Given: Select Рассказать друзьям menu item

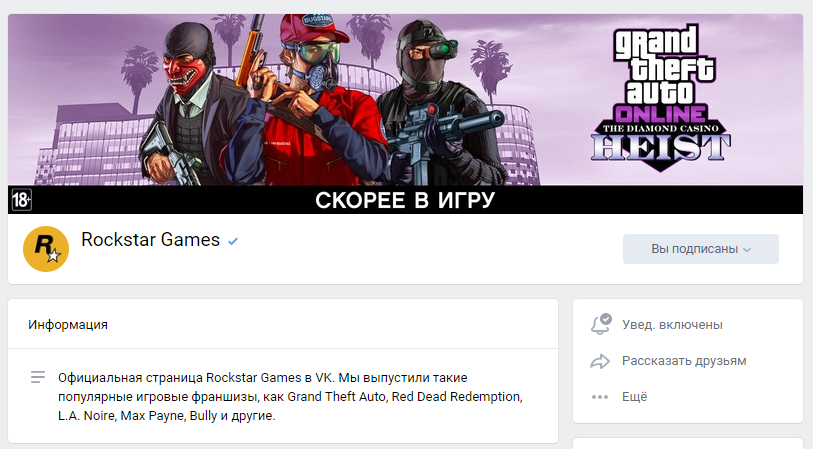Looking at the screenshot, I should [684, 361].
